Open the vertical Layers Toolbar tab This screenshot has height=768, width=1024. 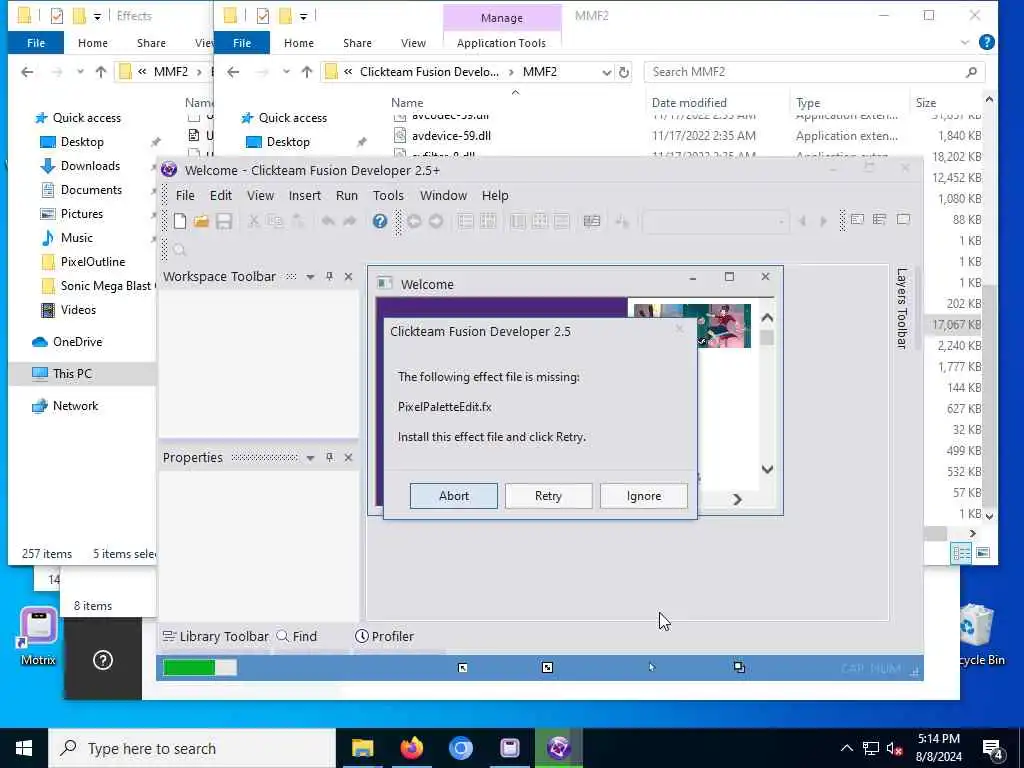[902, 308]
